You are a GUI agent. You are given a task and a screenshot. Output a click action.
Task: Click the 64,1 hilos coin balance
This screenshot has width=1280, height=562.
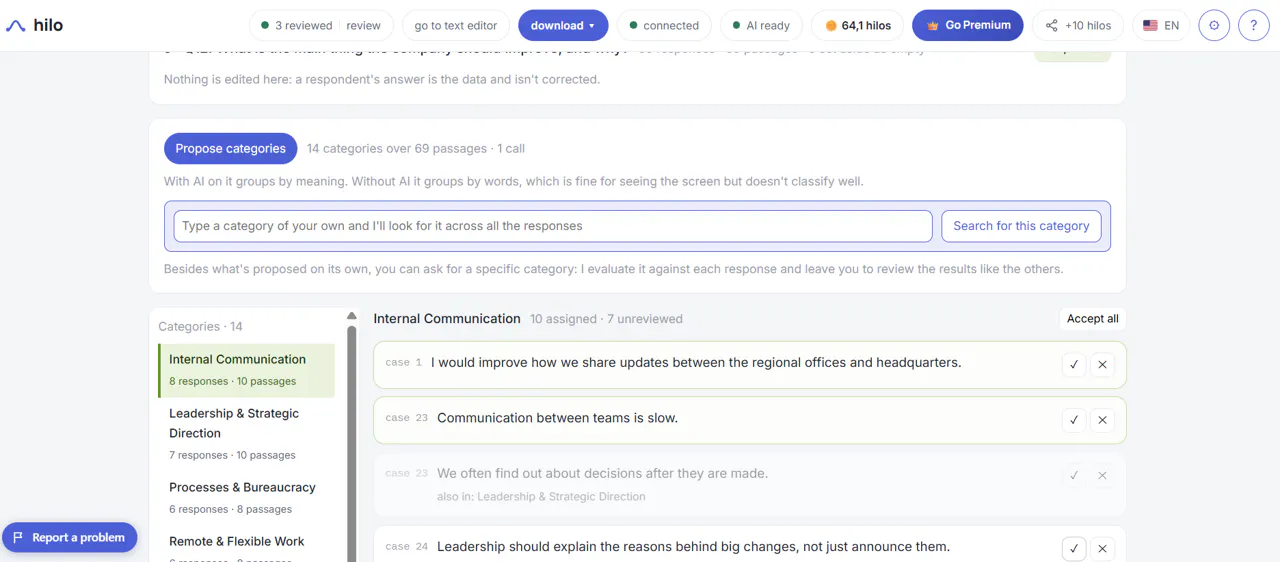click(x=857, y=26)
